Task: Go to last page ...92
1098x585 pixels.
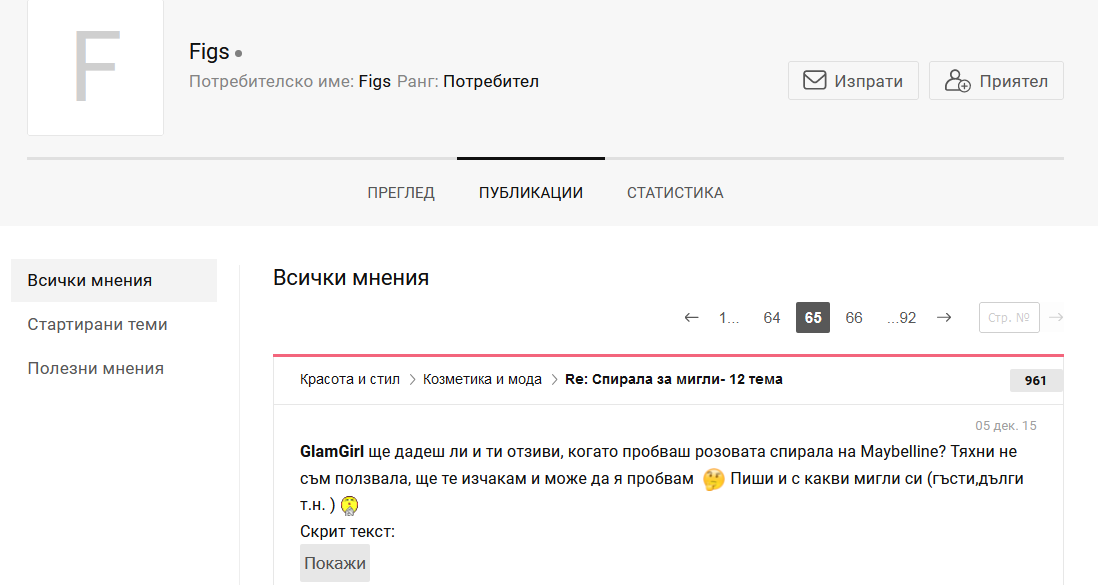Action: pyautogui.click(x=901, y=318)
